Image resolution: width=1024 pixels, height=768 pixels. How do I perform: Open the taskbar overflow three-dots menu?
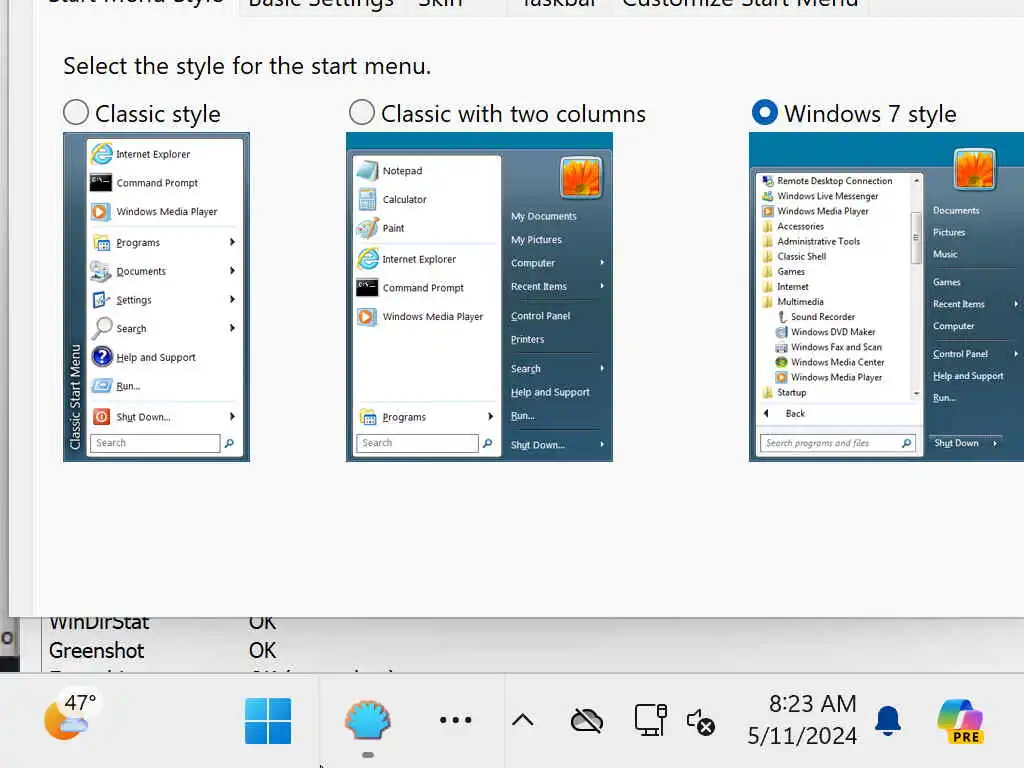coord(455,720)
